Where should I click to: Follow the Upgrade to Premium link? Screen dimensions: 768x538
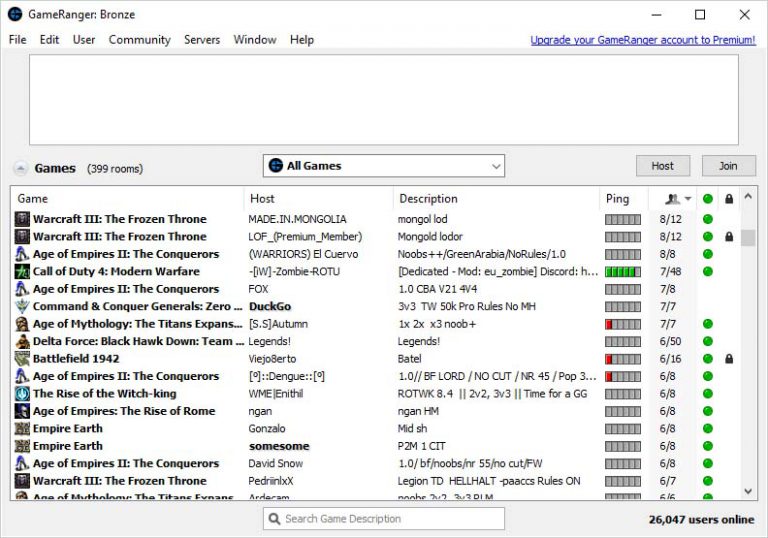coord(642,40)
